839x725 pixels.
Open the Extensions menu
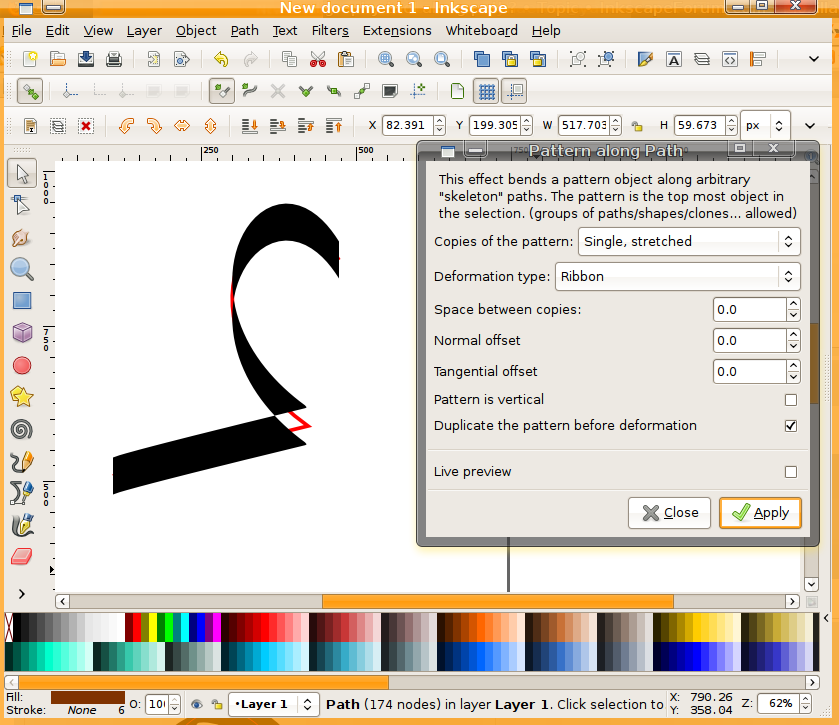pos(397,31)
